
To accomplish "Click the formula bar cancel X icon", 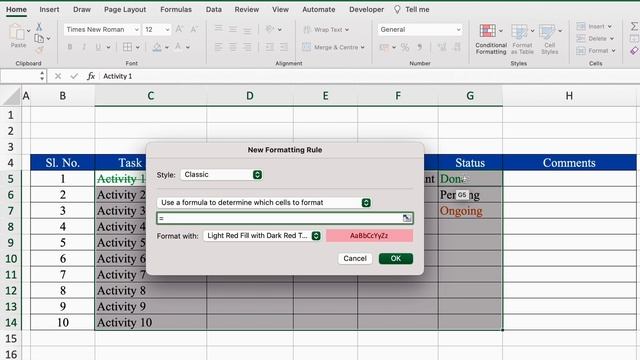I will pos(58,76).
